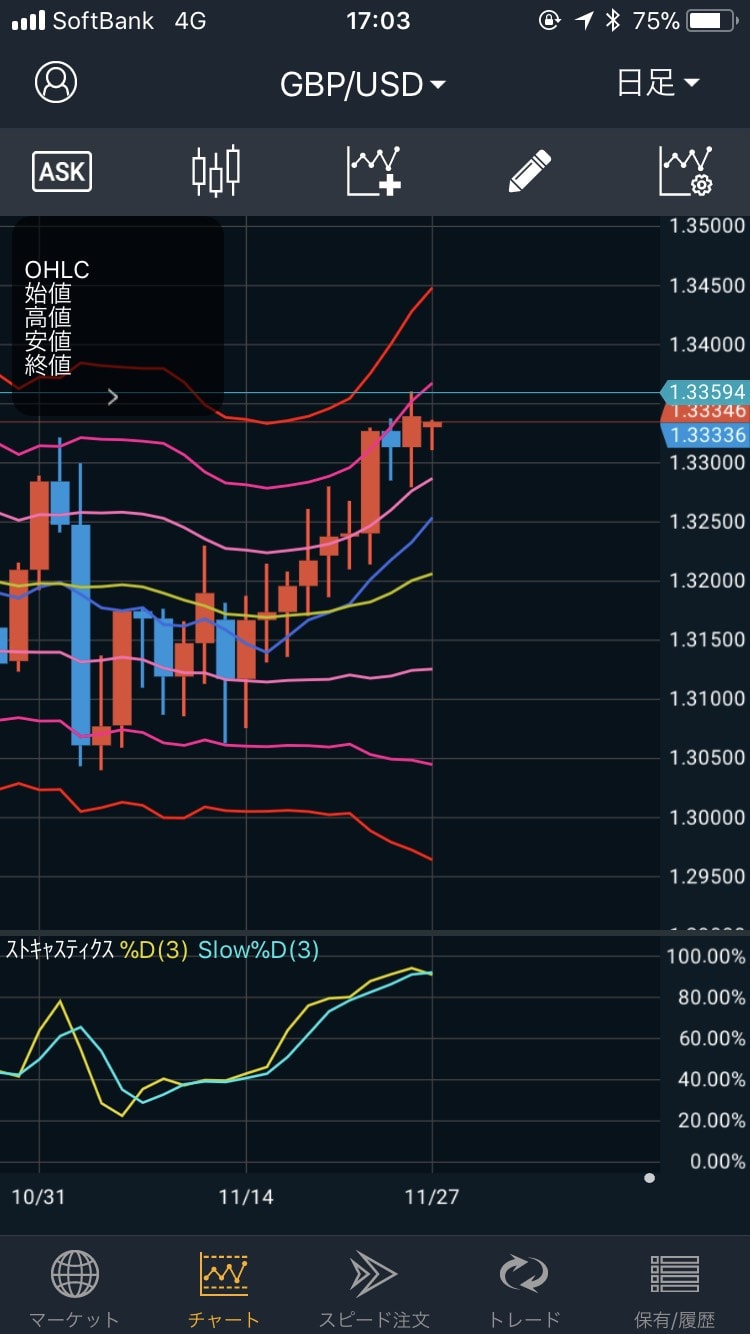Tap the 1.30000 price axis label
The height and width of the screenshot is (1334, 750).
(x=707, y=817)
